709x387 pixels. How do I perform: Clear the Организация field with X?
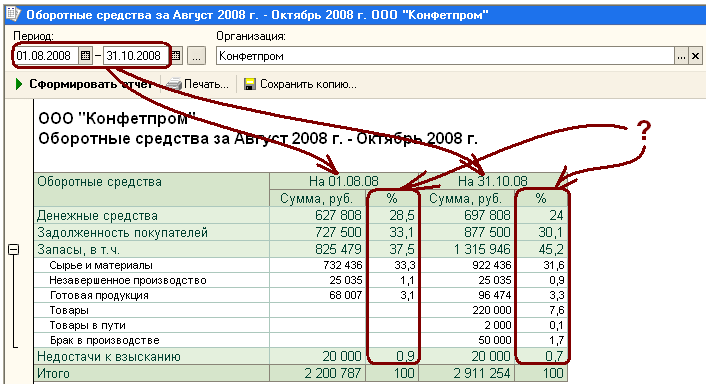(x=695, y=56)
